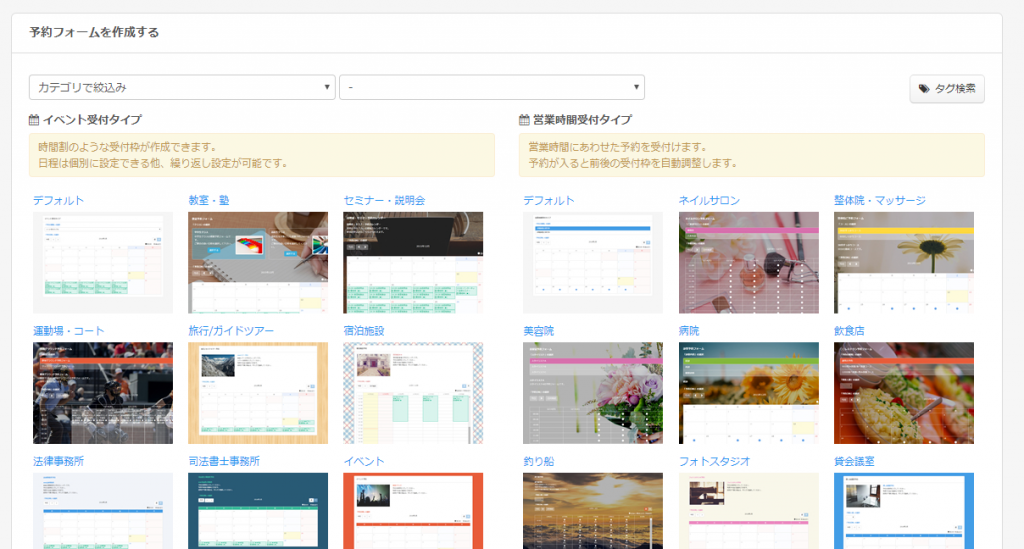Open the カテゴリで絞込み dropdown
The height and width of the screenshot is (549, 1024).
[182, 88]
